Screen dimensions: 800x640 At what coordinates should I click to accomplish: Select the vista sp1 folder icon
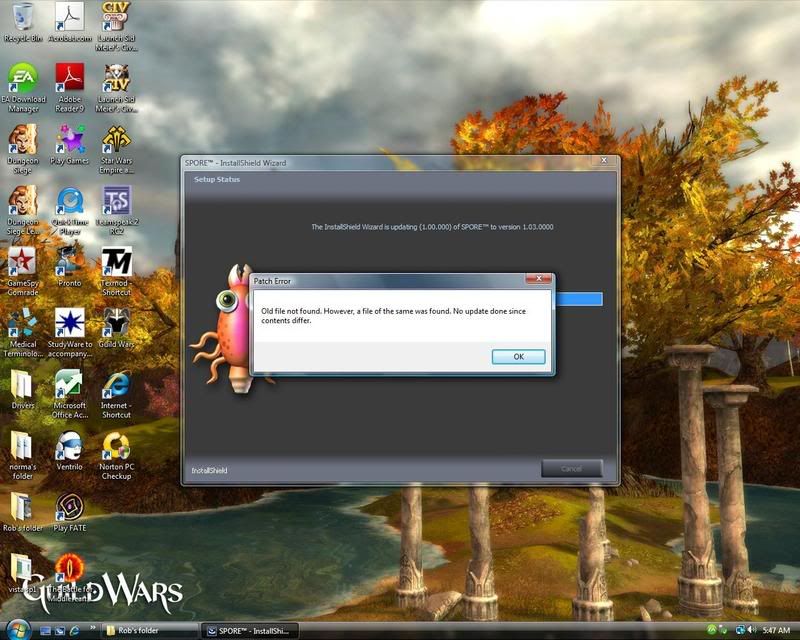[x=23, y=574]
